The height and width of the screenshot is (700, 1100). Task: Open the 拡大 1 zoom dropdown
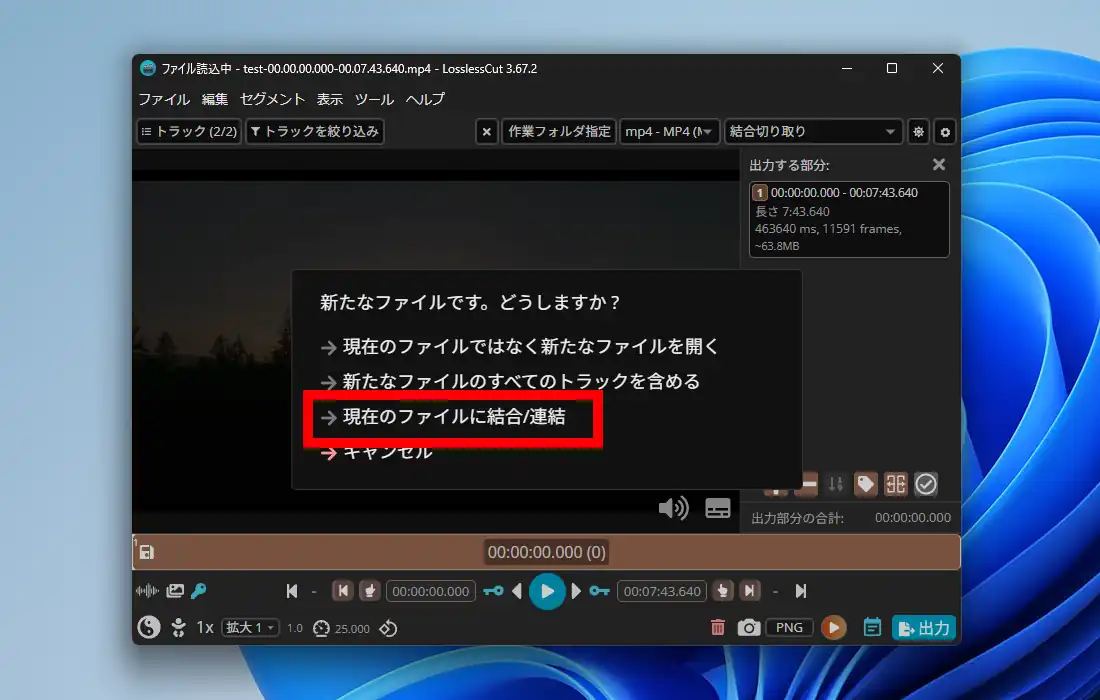coord(250,628)
